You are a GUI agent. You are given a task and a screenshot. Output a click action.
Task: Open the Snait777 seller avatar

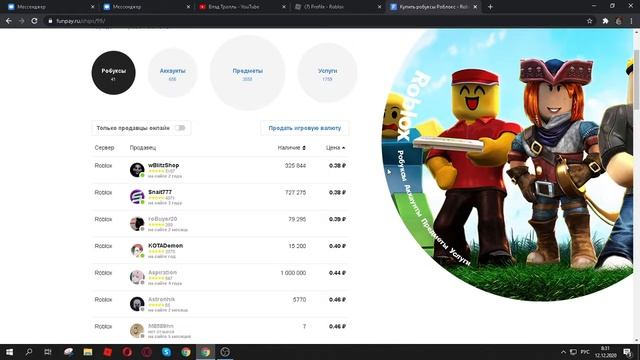click(137, 197)
